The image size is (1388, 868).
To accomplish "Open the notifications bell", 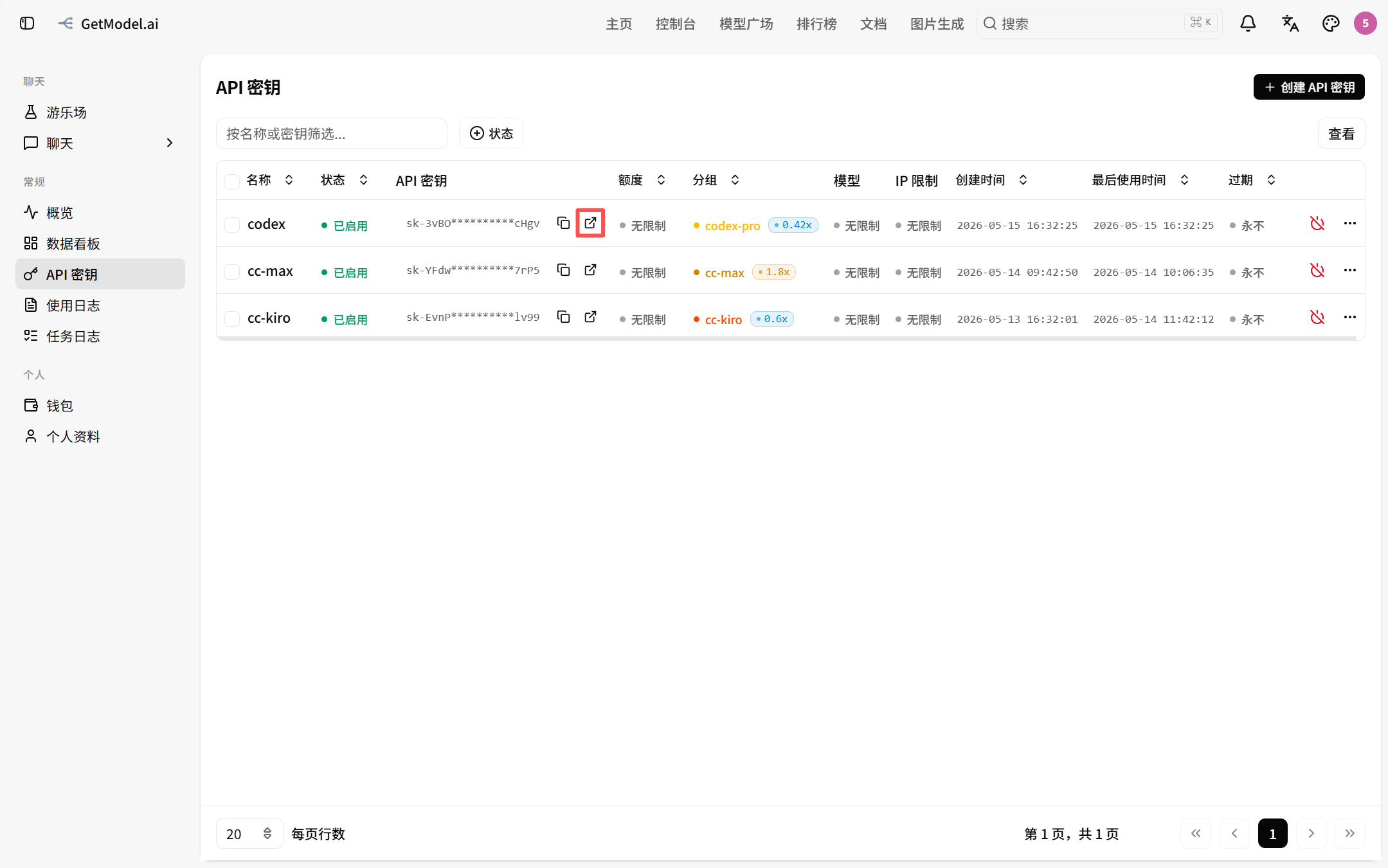I will [x=1248, y=24].
